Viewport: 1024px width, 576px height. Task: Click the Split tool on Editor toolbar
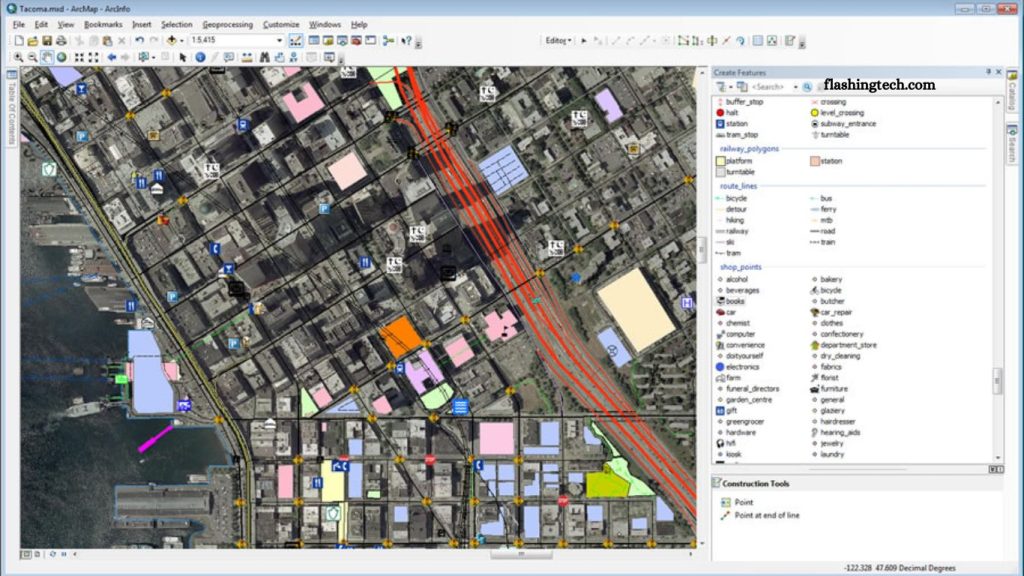(x=726, y=40)
